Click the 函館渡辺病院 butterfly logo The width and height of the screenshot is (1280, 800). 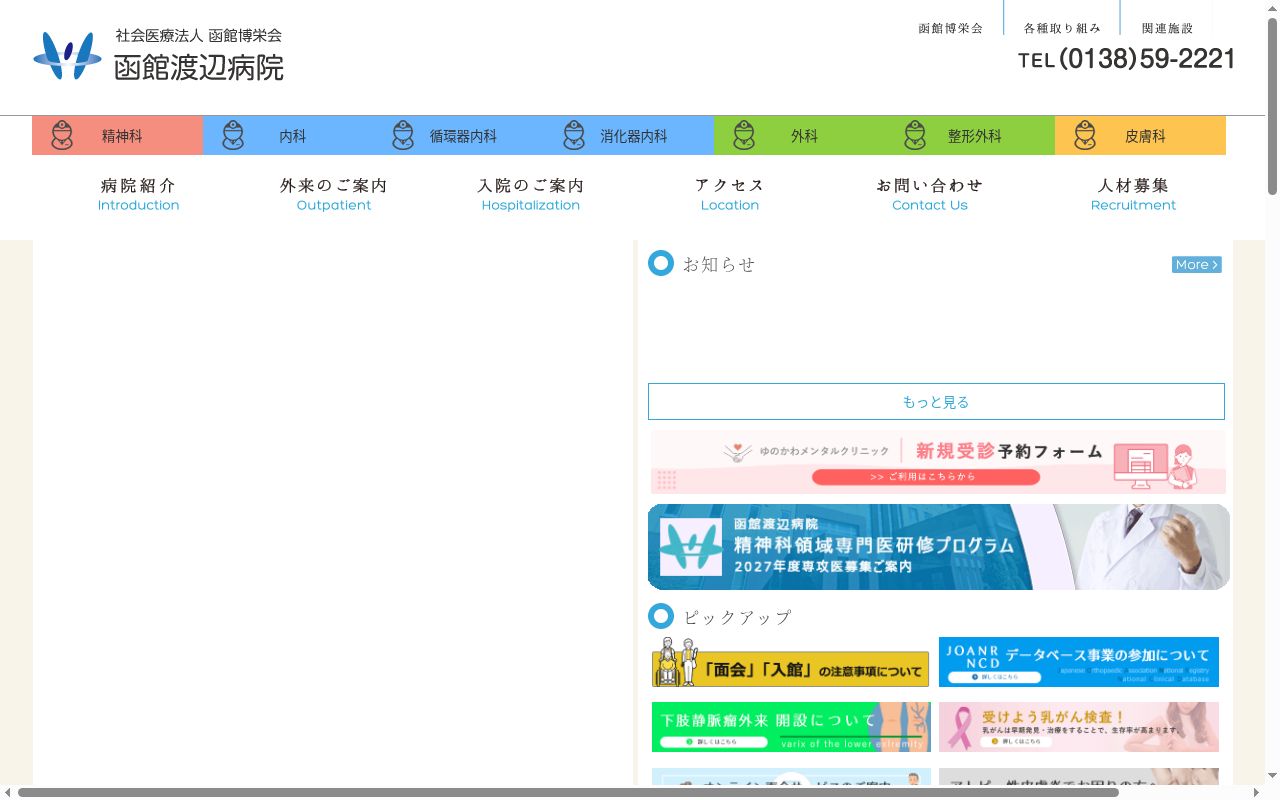67,56
